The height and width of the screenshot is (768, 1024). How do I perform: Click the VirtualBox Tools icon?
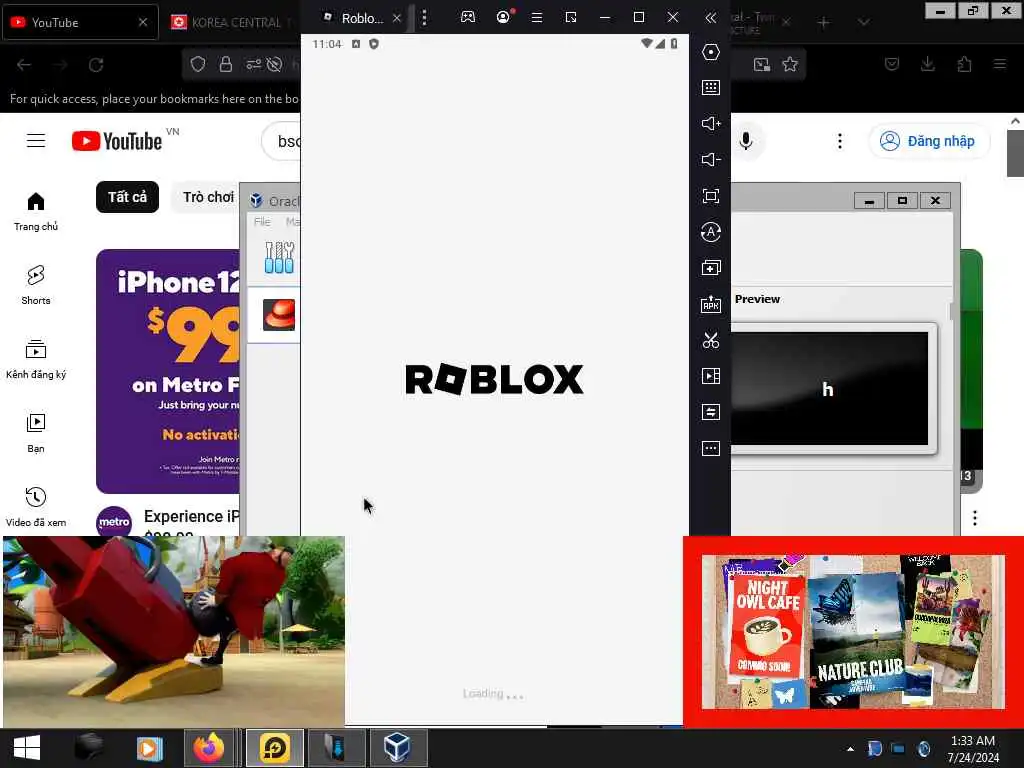(x=280, y=257)
